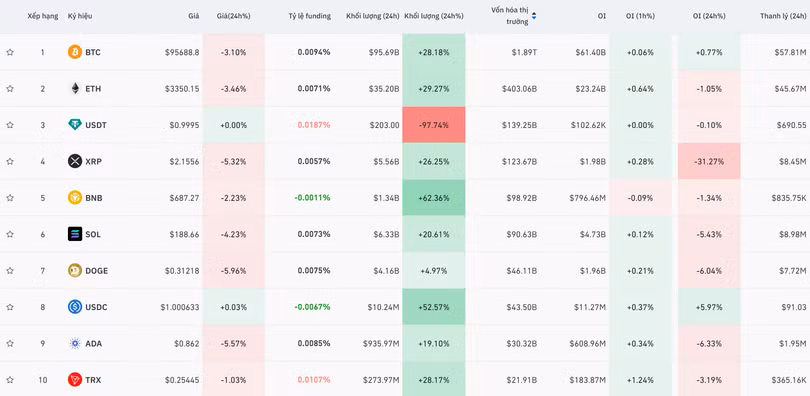Click the yellow BNB coin icon
Viewport: 810px width, 396px height.
click(75, 198)
